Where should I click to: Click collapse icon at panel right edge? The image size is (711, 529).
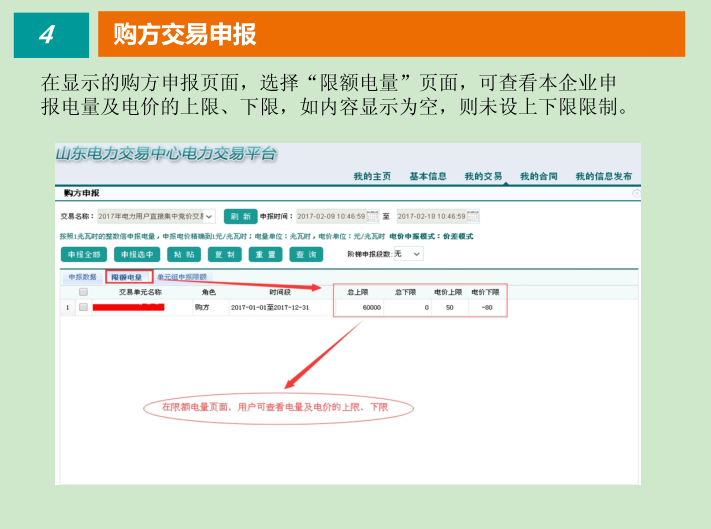coord(637,192)
